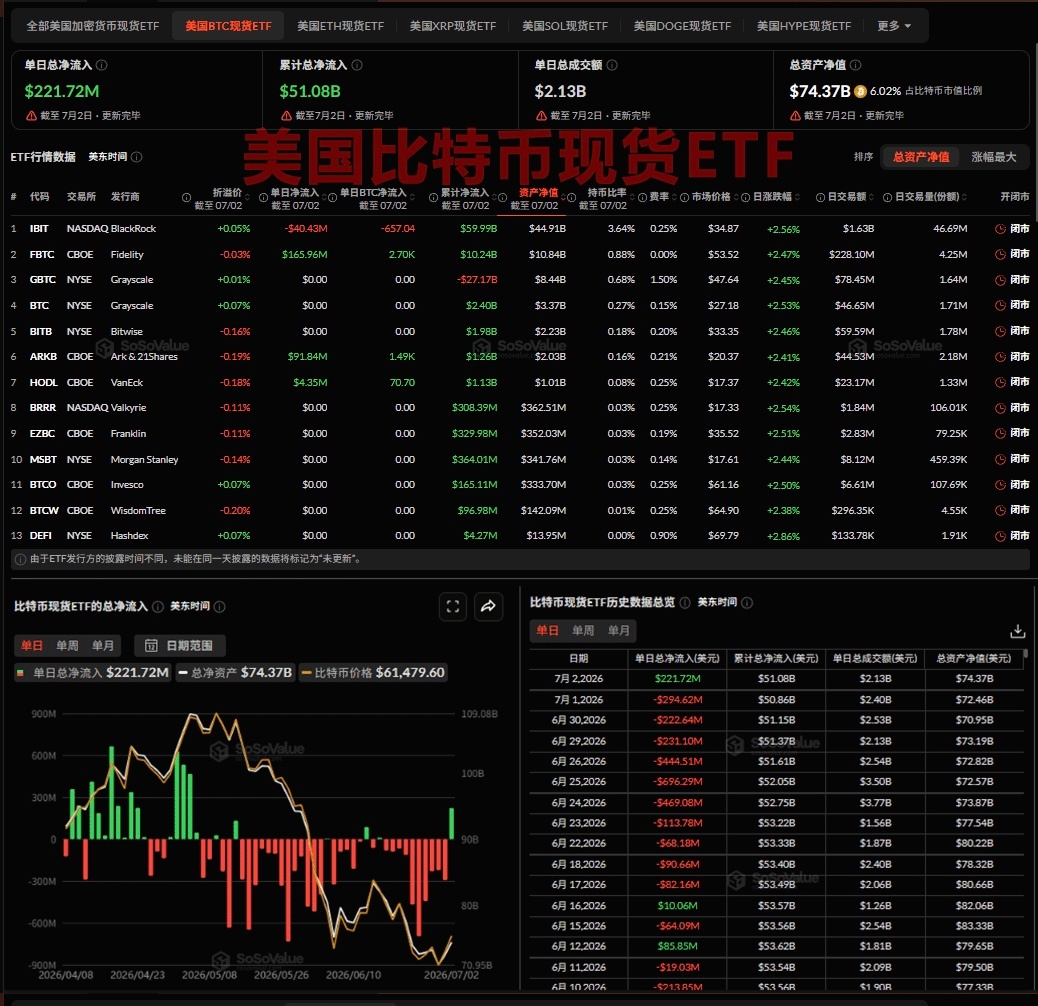Download the ETF history data
Screen dimensions: 1038x1006
point(1017,631)
